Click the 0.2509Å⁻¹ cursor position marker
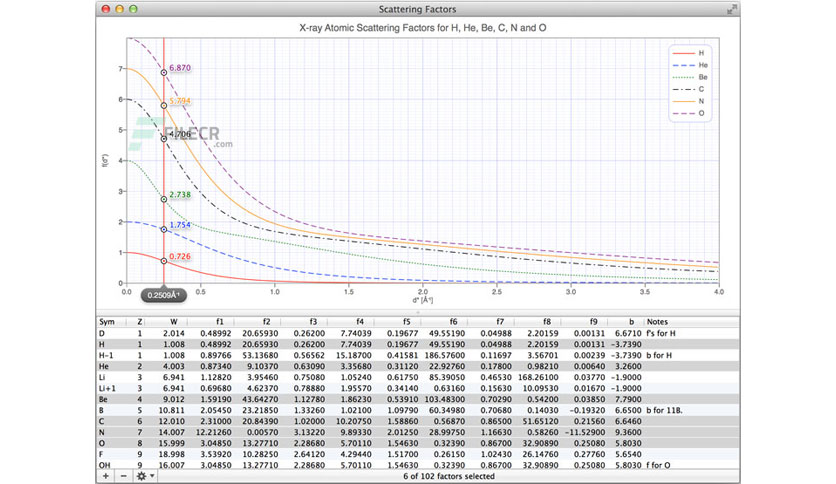The height and width of the screenshot is (484, 836). click(x=164, y=295)
